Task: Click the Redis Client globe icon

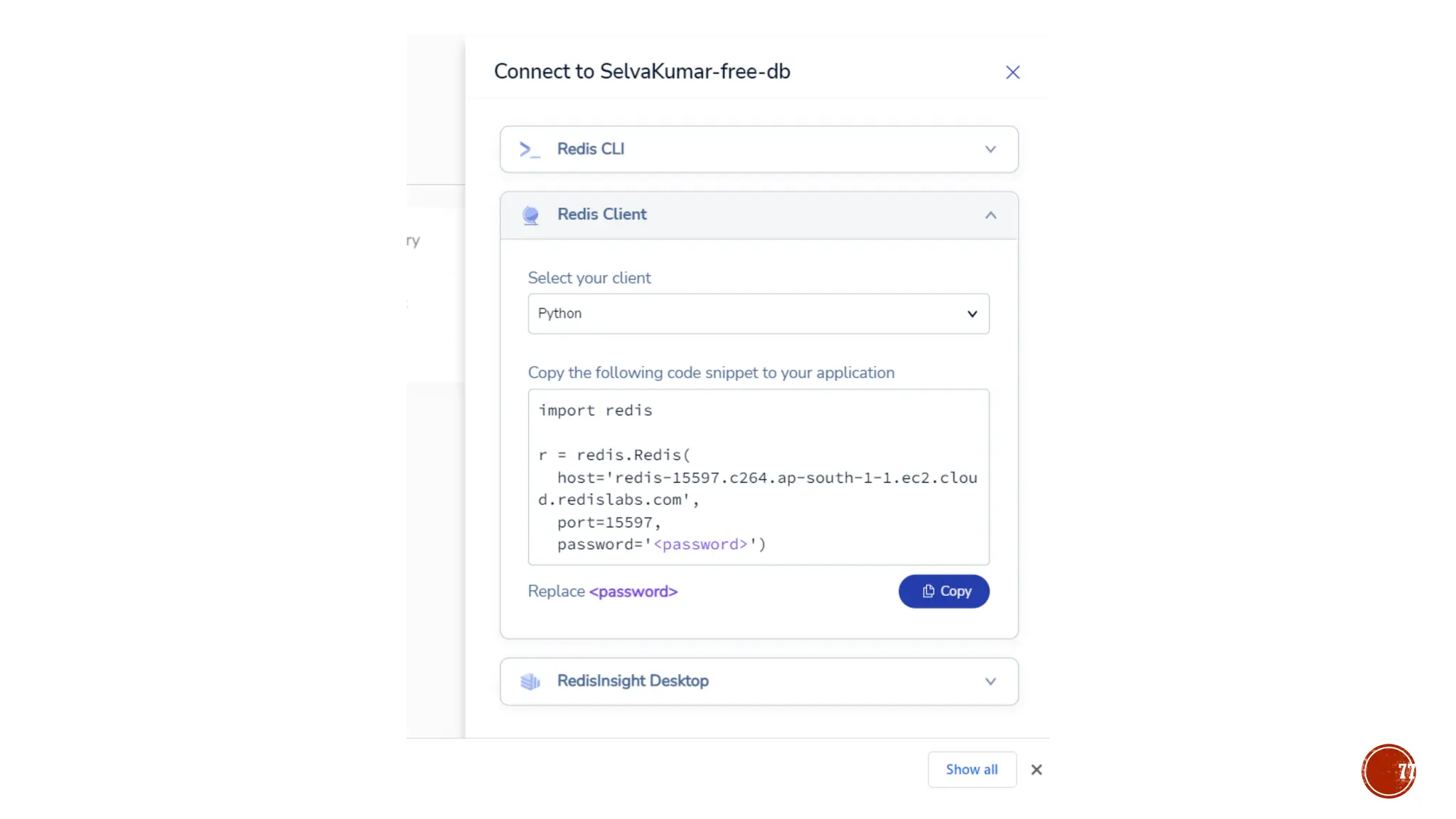Action: pos(530,215)
